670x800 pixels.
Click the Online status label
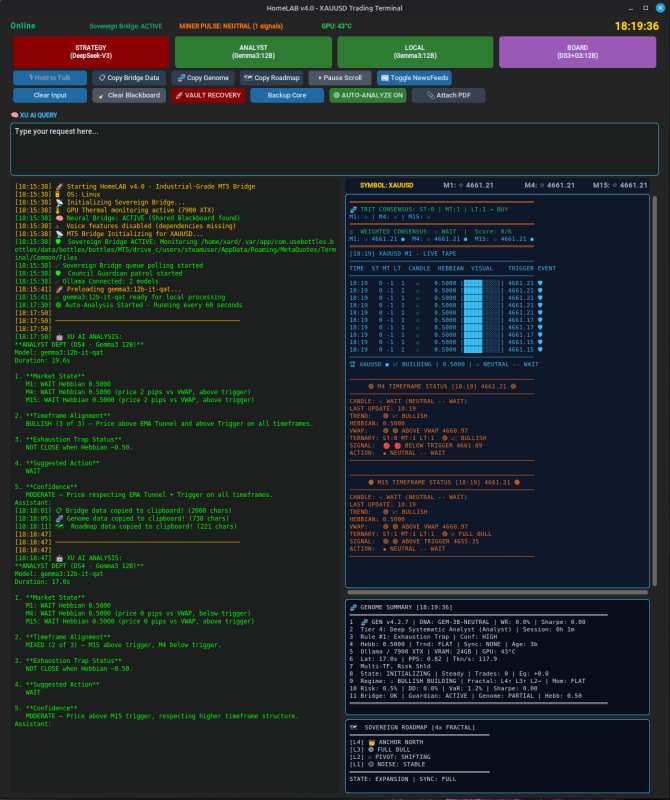pos(23,26)
